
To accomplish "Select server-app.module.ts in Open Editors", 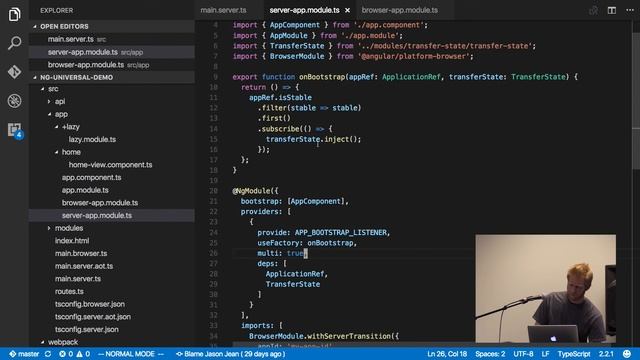I will click(111, 52).
